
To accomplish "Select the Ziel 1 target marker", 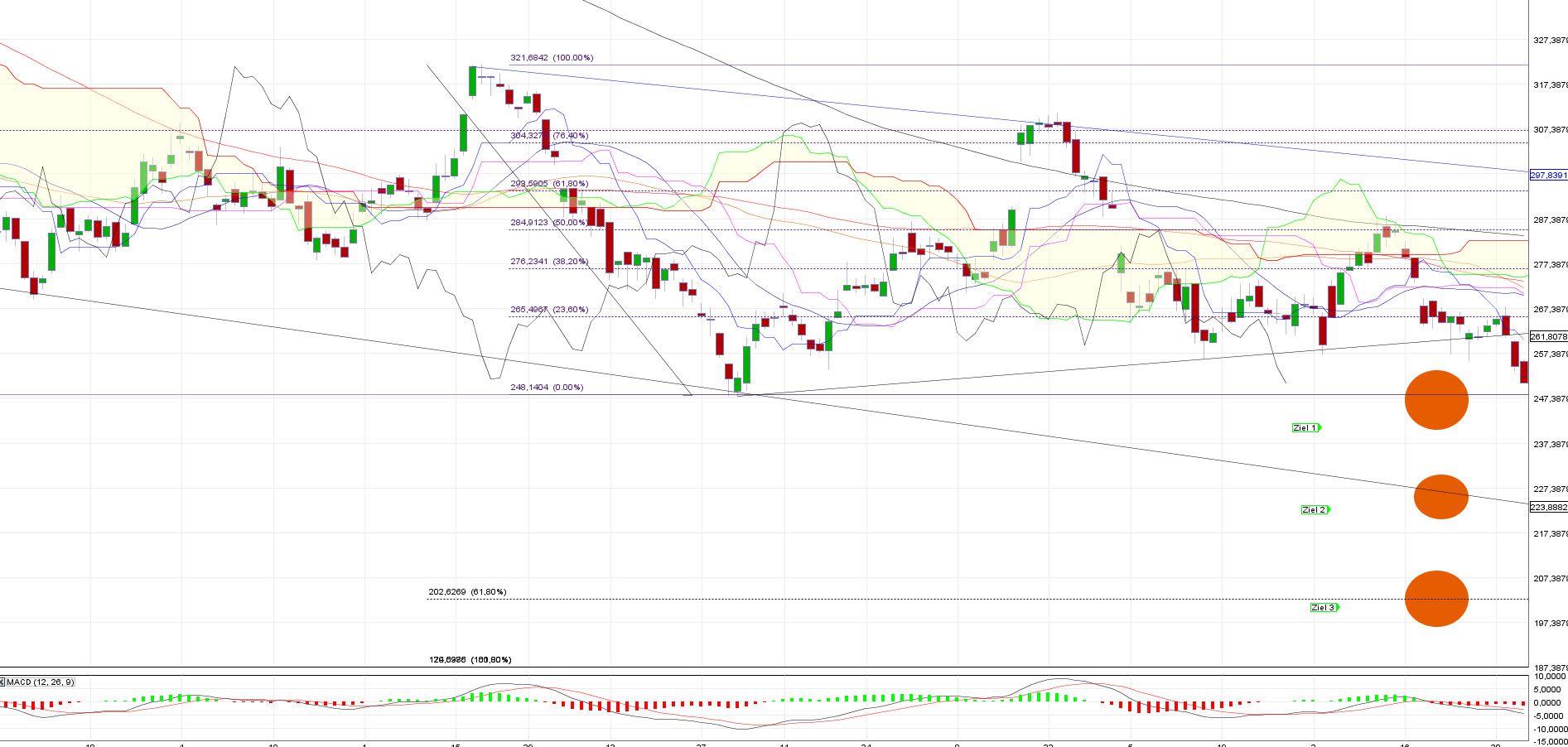I will (x=1305, y=428).
